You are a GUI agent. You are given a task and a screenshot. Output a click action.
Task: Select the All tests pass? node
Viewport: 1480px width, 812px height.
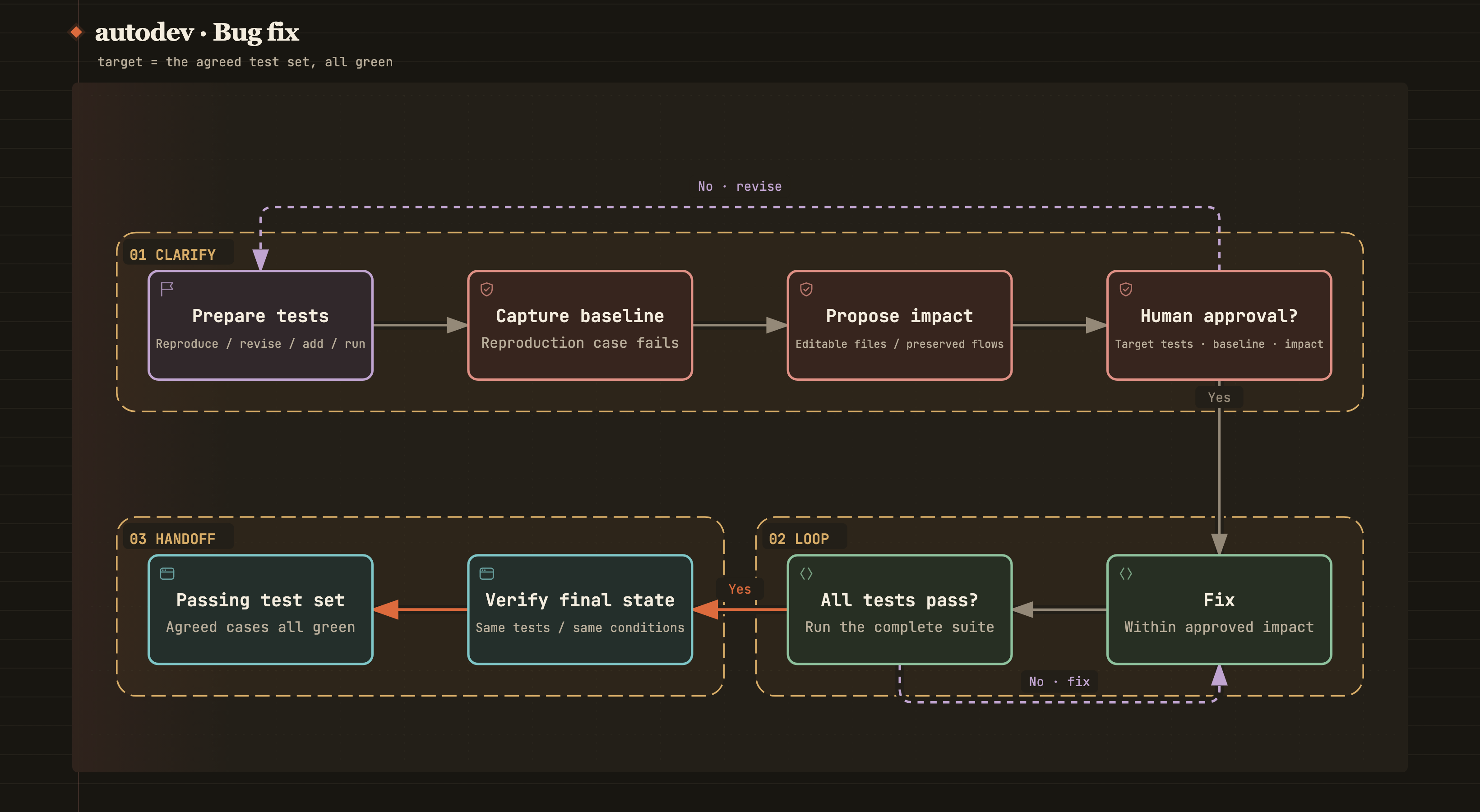(x=899, y=609)
